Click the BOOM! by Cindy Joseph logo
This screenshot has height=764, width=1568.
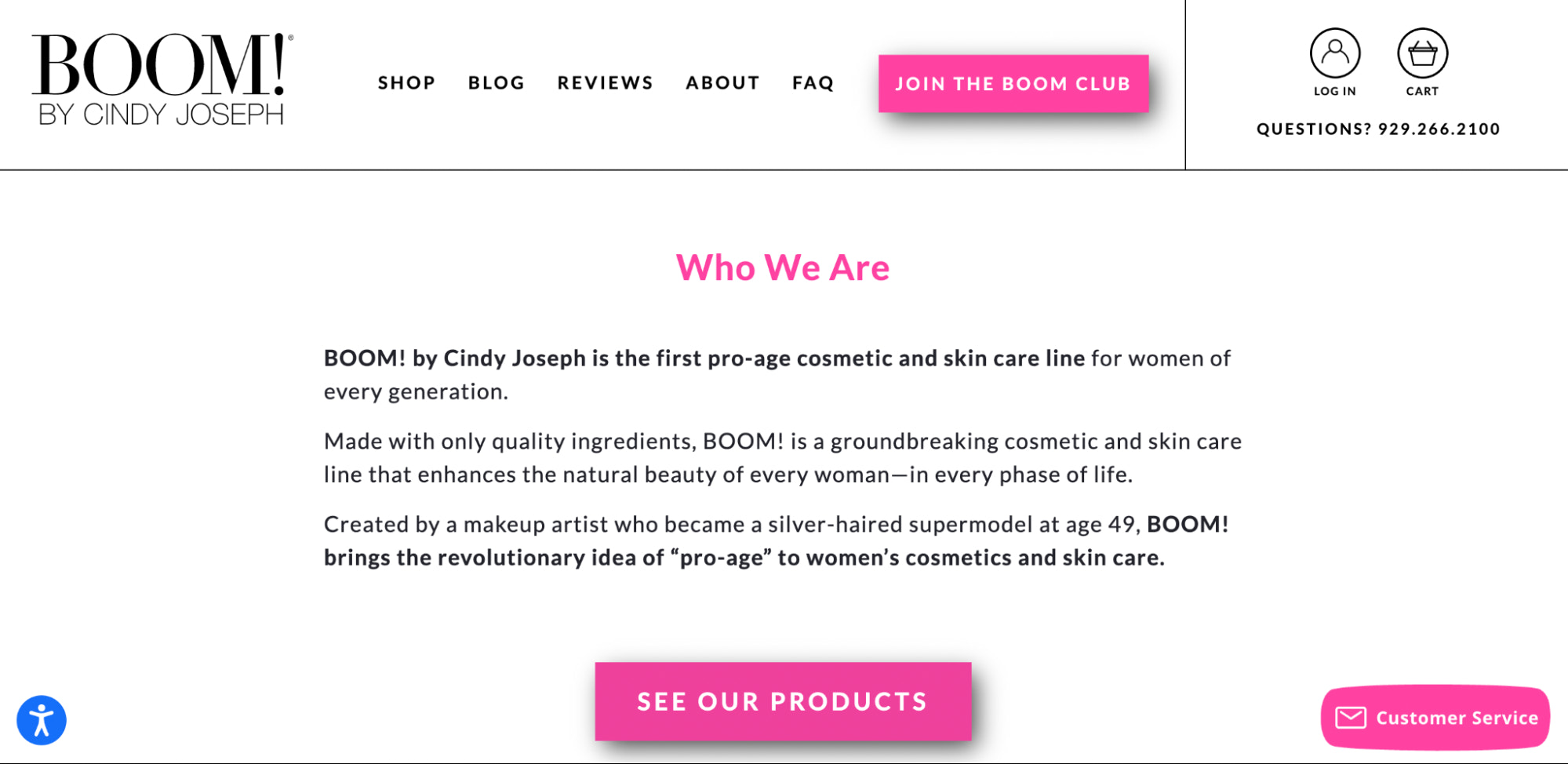point(162,79)
